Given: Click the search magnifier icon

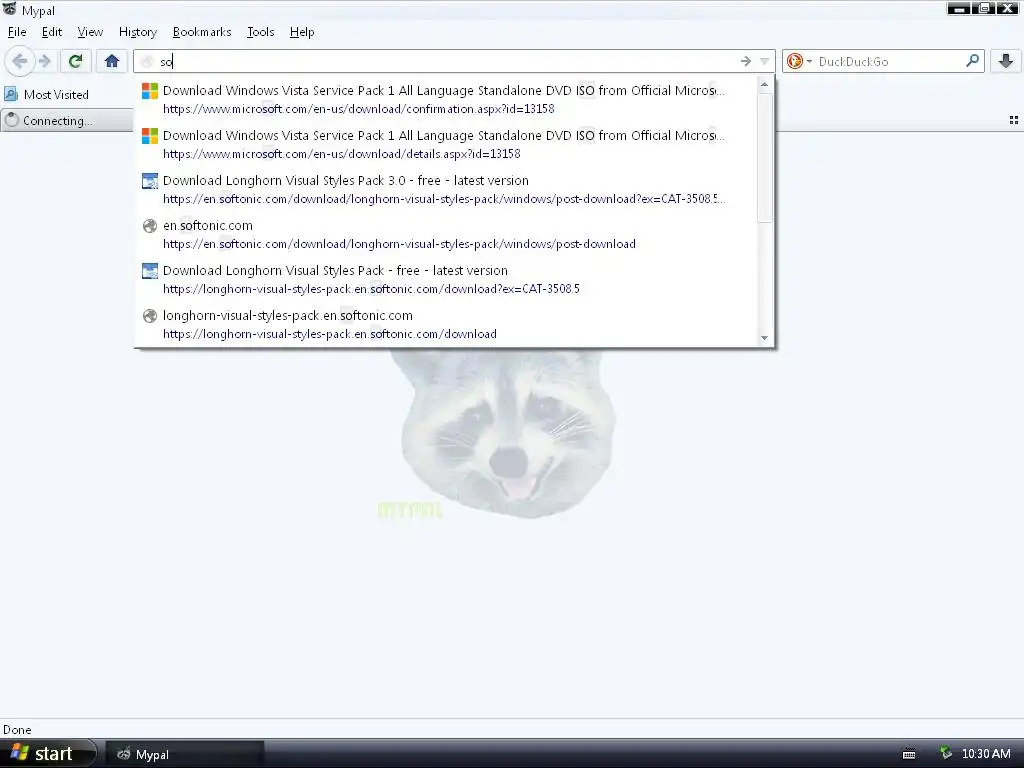Looking at the screenshot, I should pyautogui.click(x=972, y=61).
